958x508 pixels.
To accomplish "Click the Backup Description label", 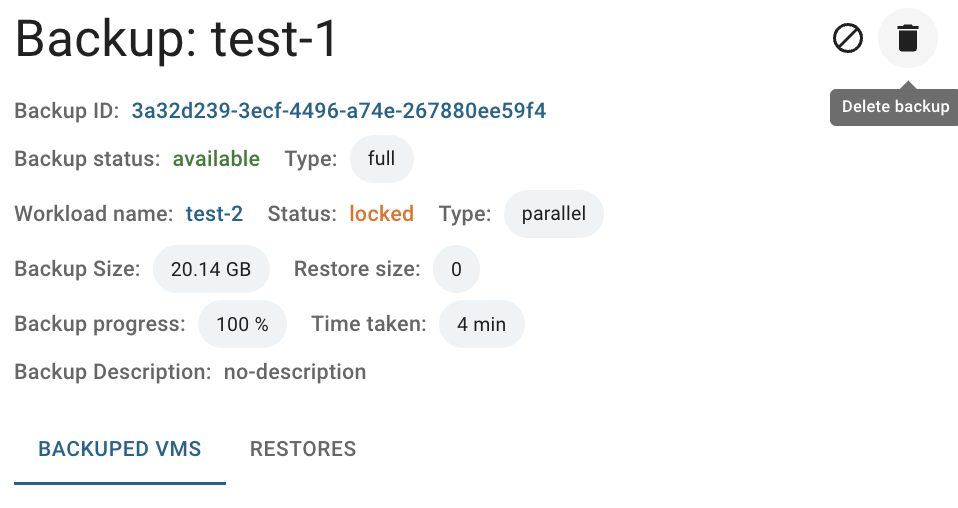I will click(x=113, y=372).
